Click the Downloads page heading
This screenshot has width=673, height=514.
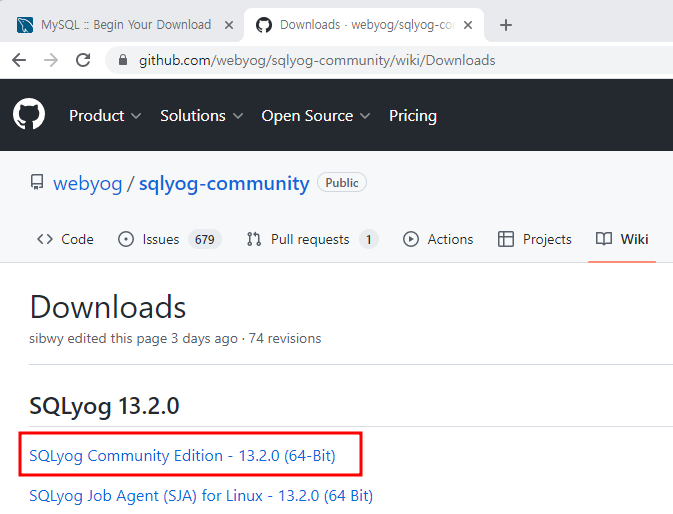(x=108, y=307)
